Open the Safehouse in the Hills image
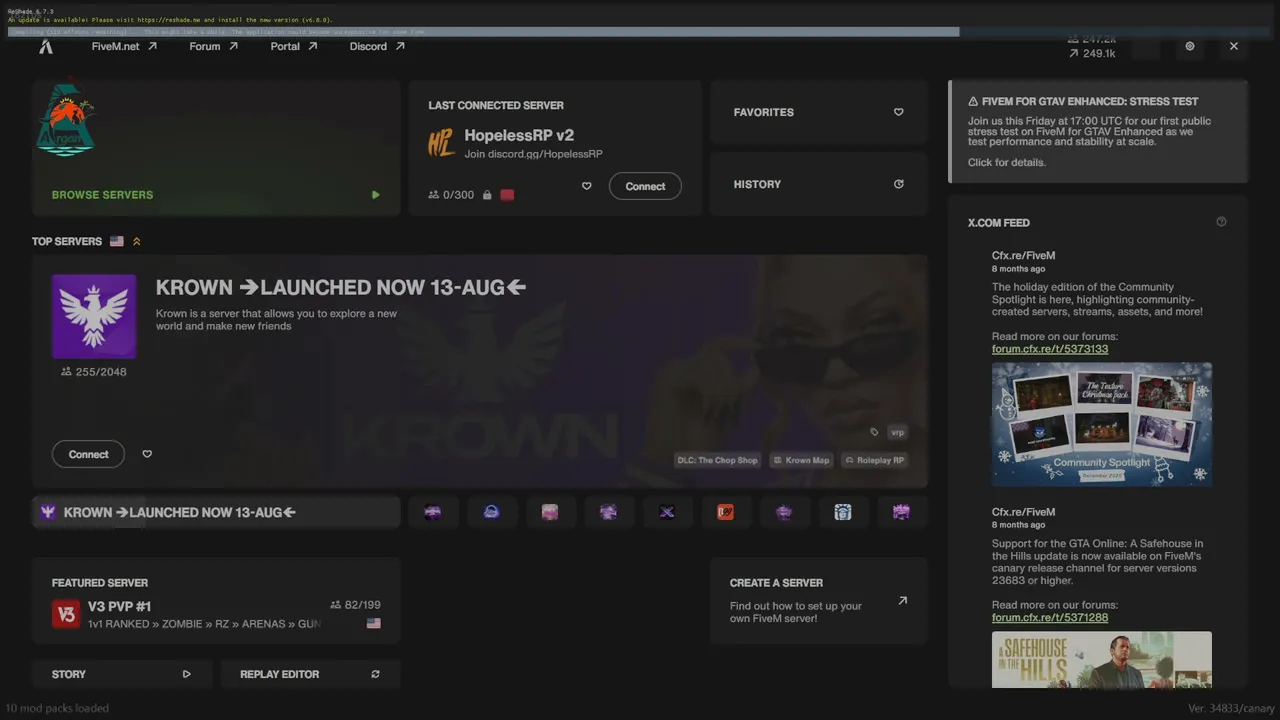This screenshot has height=720, width=1280. point(1102,659)
